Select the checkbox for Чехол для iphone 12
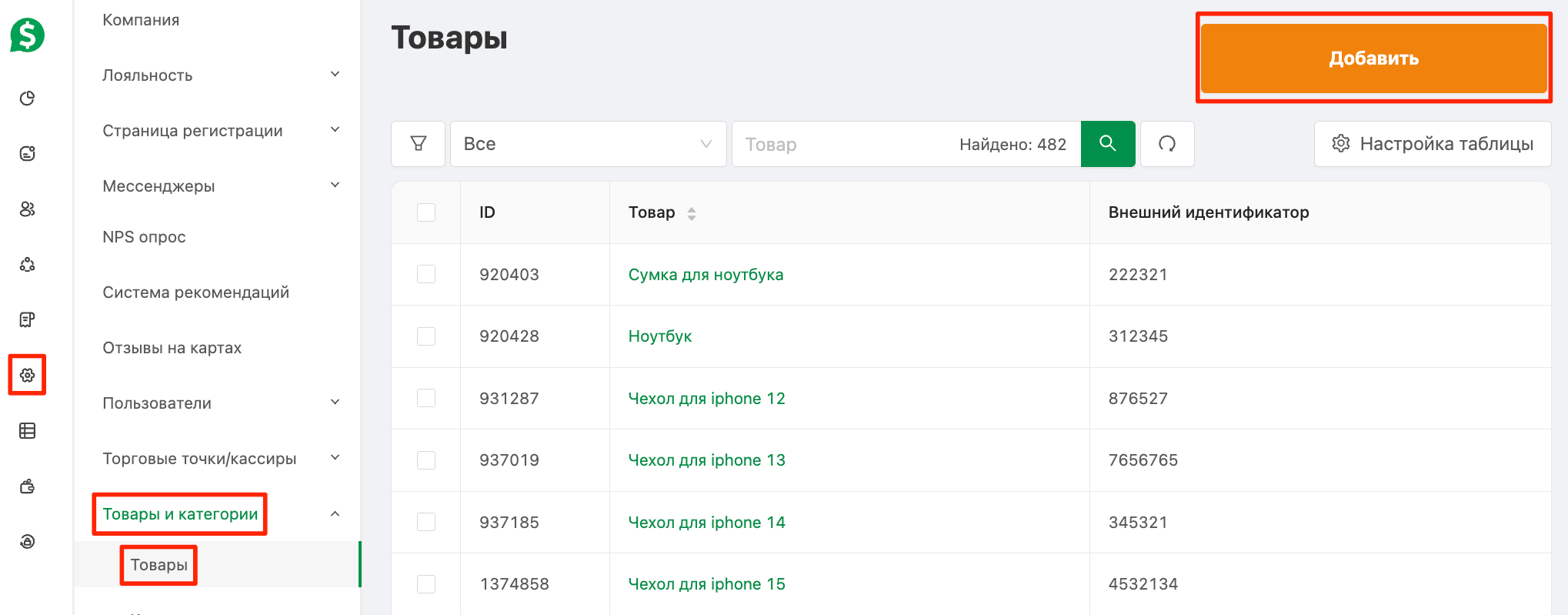The width and height of the screenshot is (1568, 615). tap(426, 399)
